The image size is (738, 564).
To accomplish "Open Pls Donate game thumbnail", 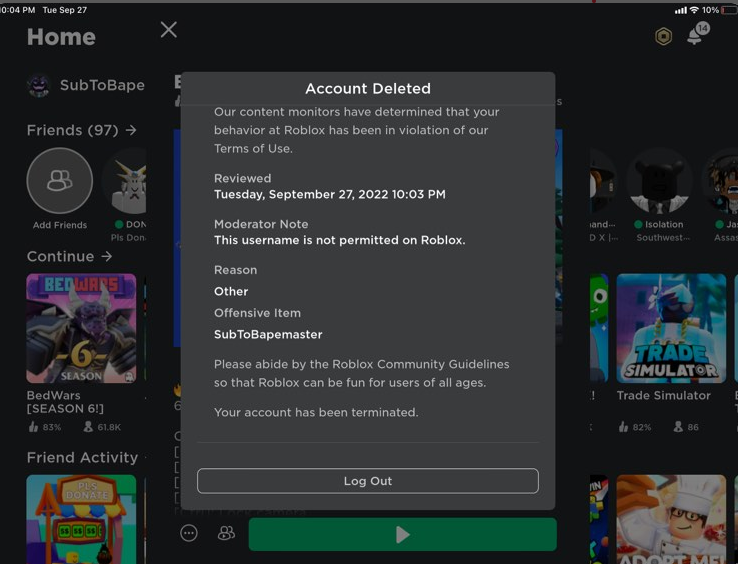I will coord(81,519).
